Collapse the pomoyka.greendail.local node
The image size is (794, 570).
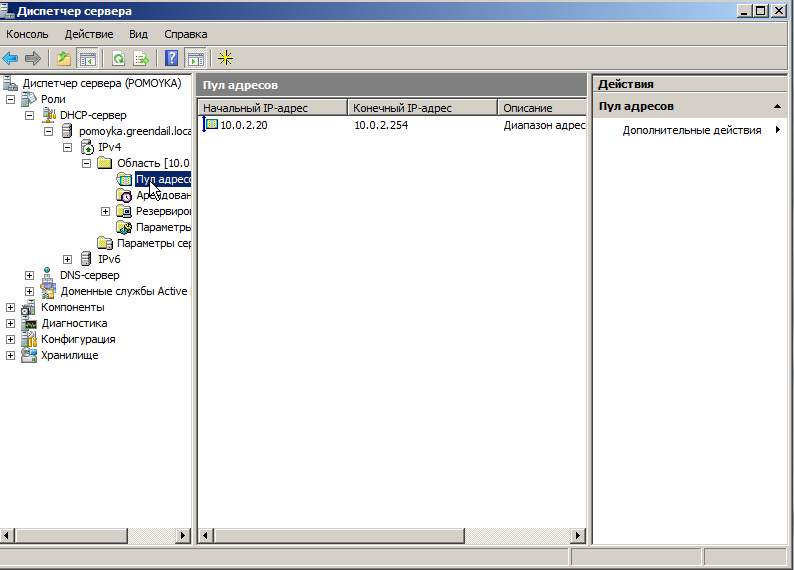tap(48, 132)
